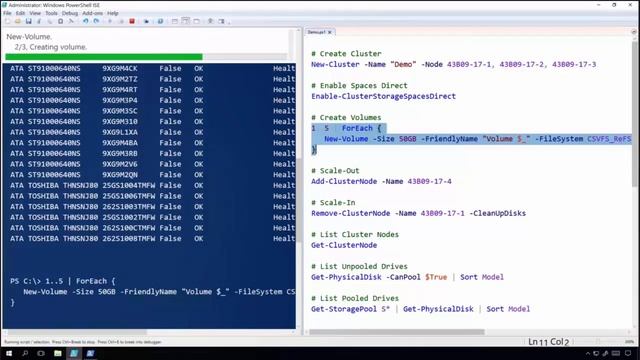Click the blue Undo arrow icon
This screenshot has height=360, width=640.
(x=85, y=21)
